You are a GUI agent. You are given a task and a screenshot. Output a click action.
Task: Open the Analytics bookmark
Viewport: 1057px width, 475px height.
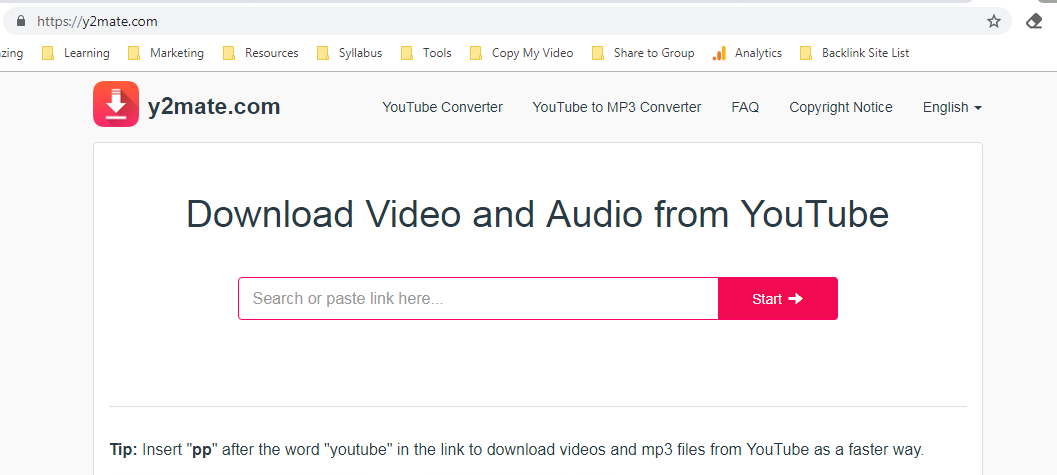pos(747,53)
